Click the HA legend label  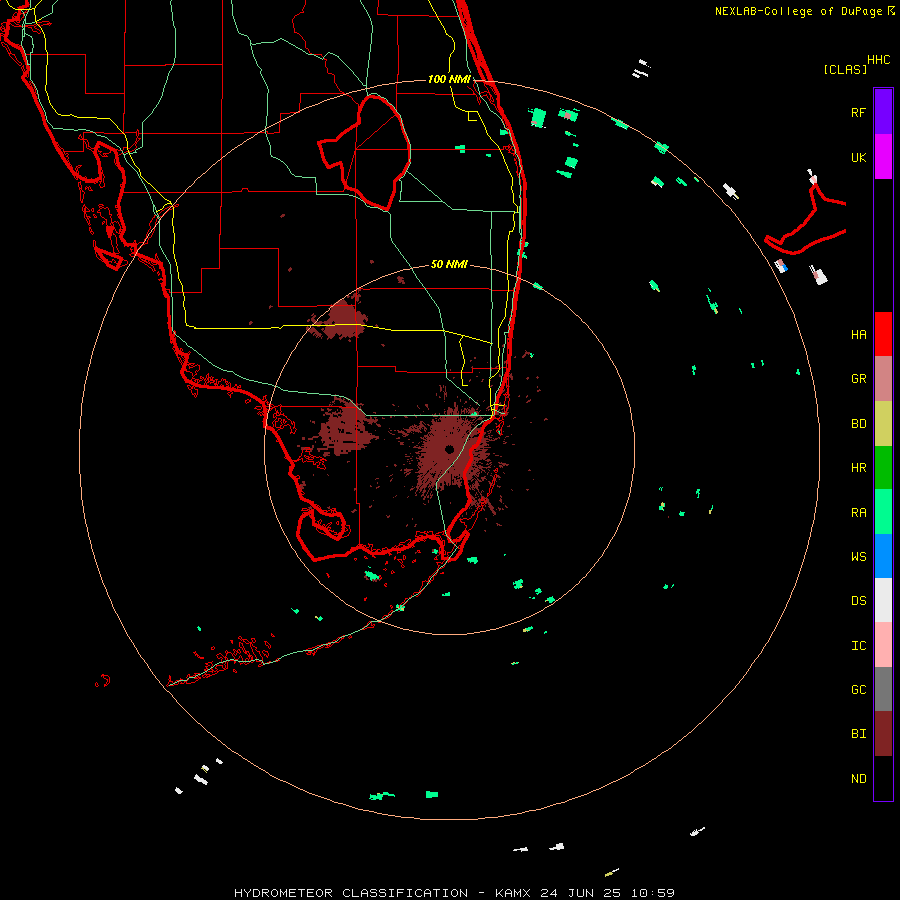click(x=858, y=334)
